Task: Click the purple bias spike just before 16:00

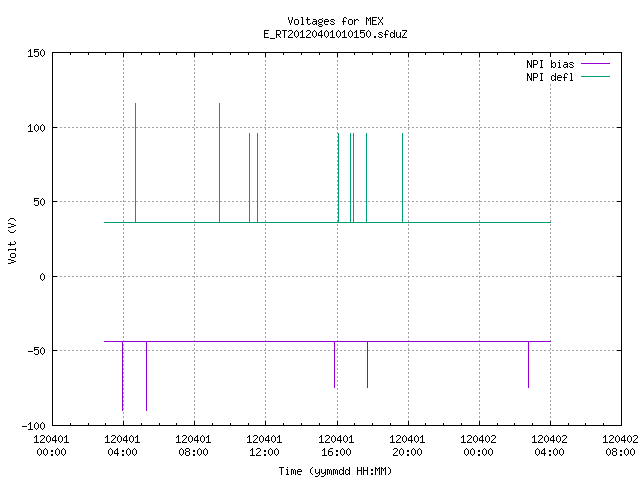Action: pyautogui.click(x=334, y=364)
